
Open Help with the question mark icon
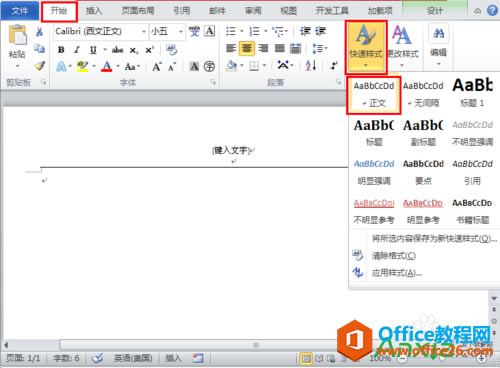492,11
